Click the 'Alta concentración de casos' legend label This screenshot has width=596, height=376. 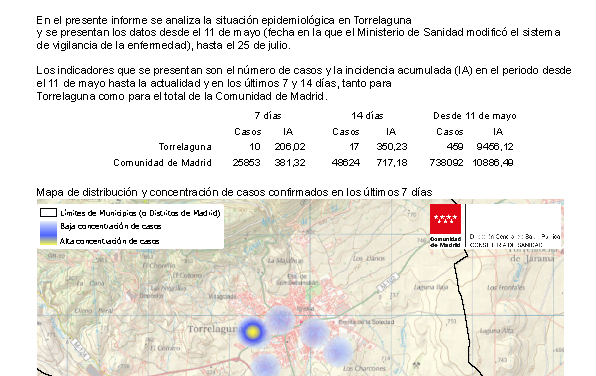(x=109, y=241)
